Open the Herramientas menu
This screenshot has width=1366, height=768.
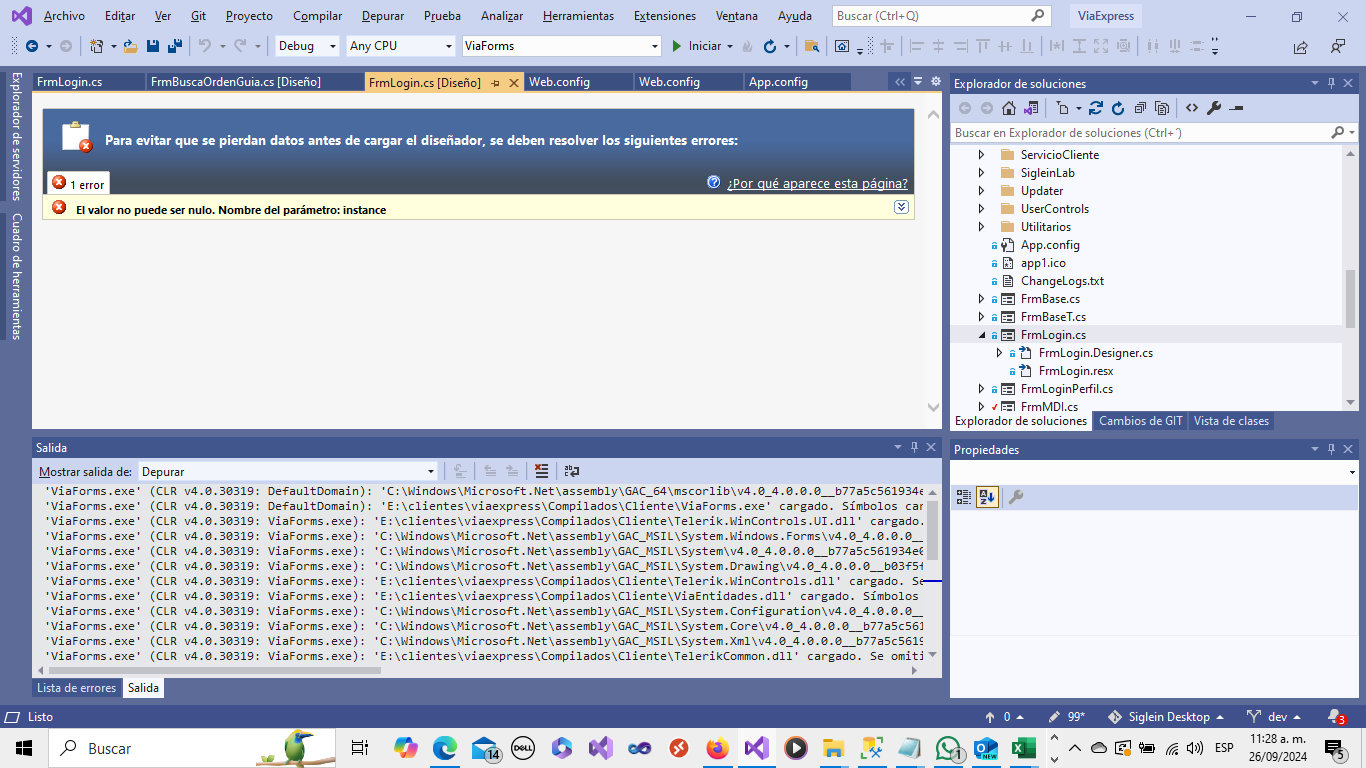pyautogui.click(x=576, y=16)
